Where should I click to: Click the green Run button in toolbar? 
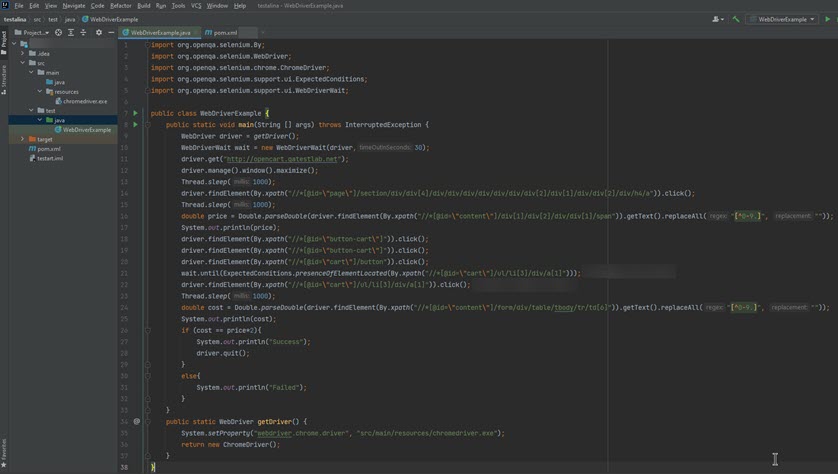tap(828, 19)
